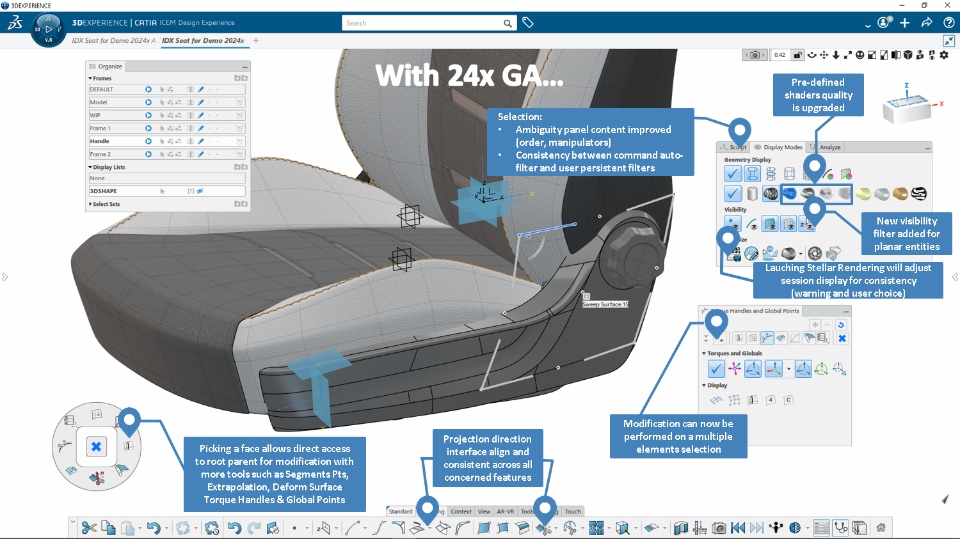Collapse the Frames section
This screenshot has height=539, width=960.
click(x=90, y=78)
